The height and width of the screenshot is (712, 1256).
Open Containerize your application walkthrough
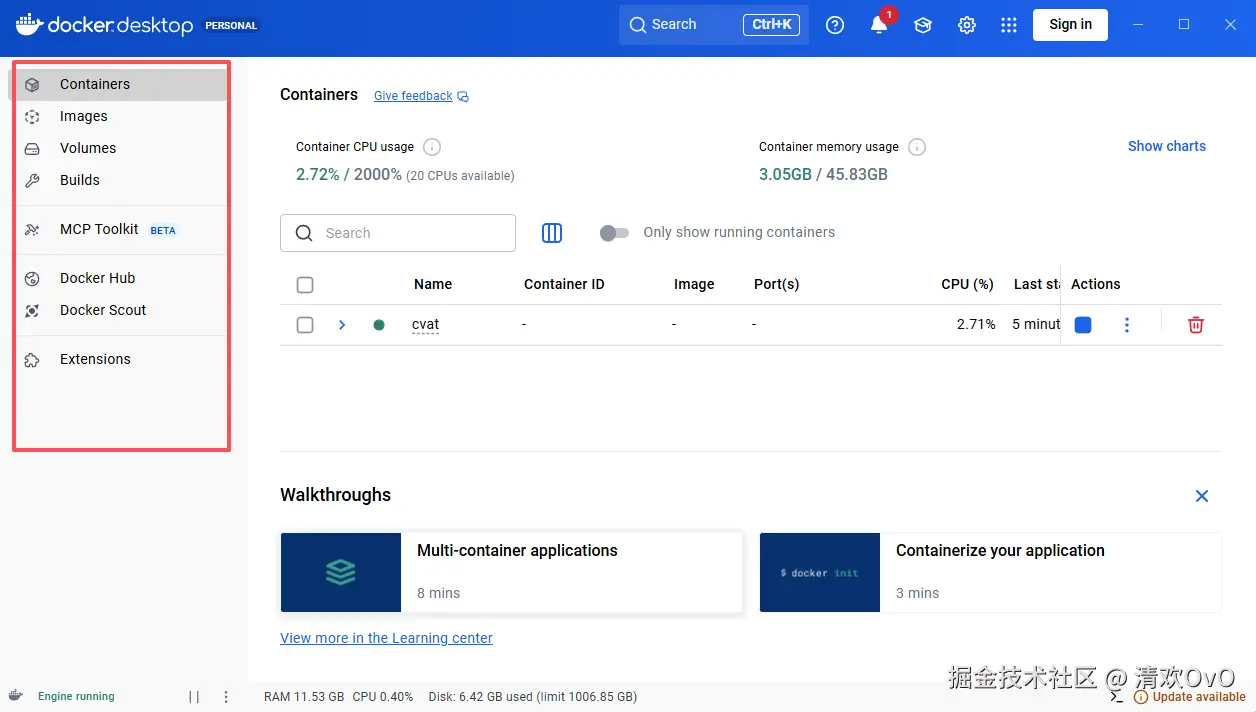(990, 572)
